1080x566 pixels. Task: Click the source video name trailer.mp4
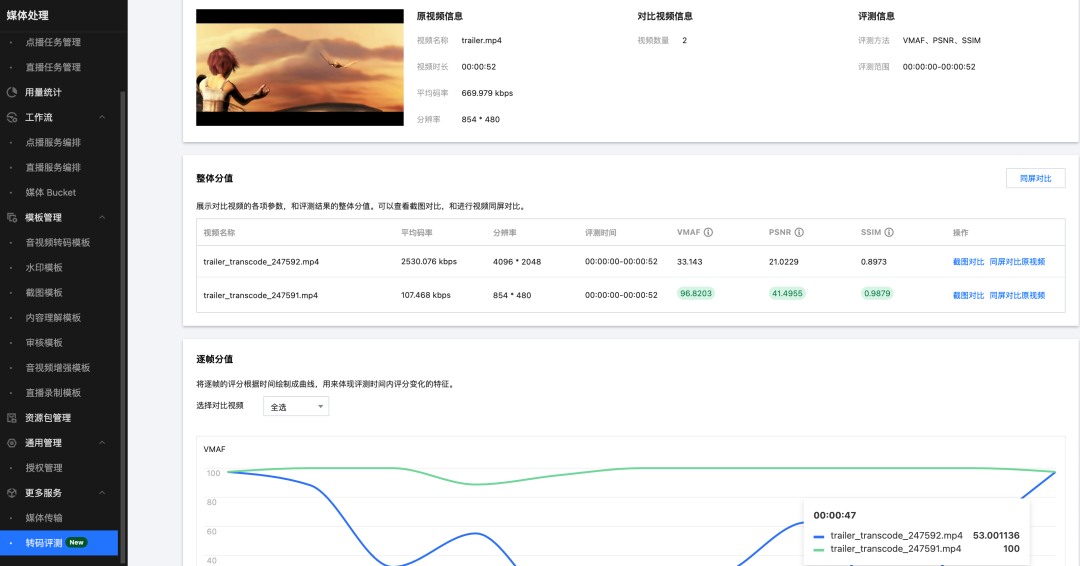tap(481, 41)
